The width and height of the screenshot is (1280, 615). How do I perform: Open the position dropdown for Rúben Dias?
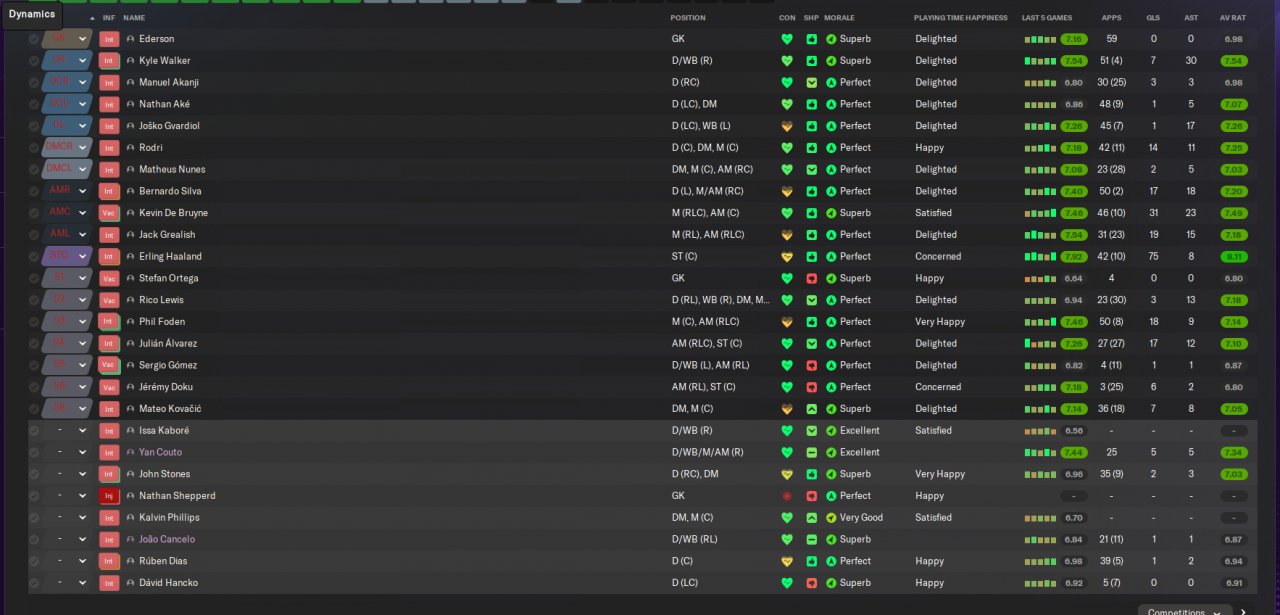pos(83,561)
